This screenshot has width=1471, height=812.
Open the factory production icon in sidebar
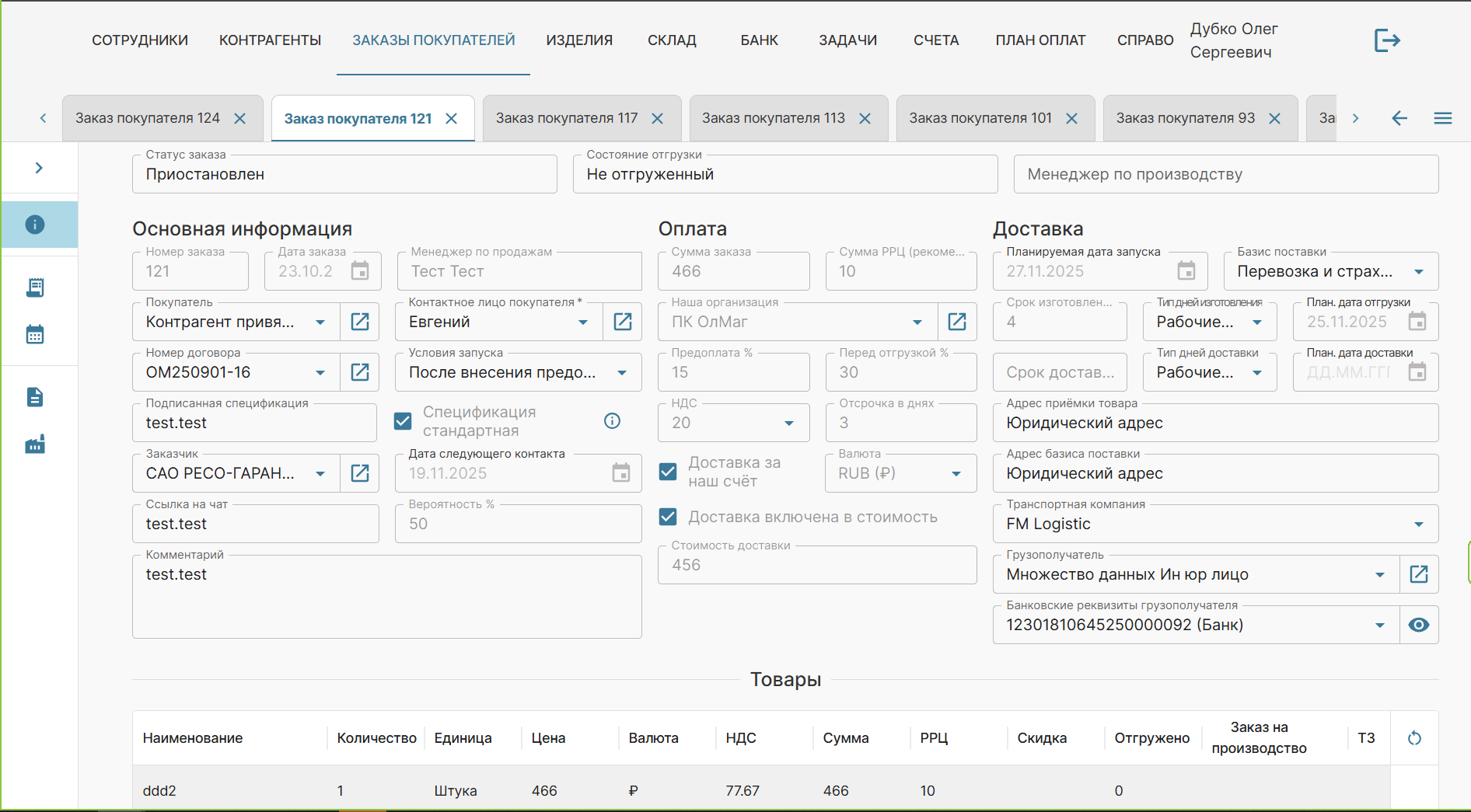[35, 444]
